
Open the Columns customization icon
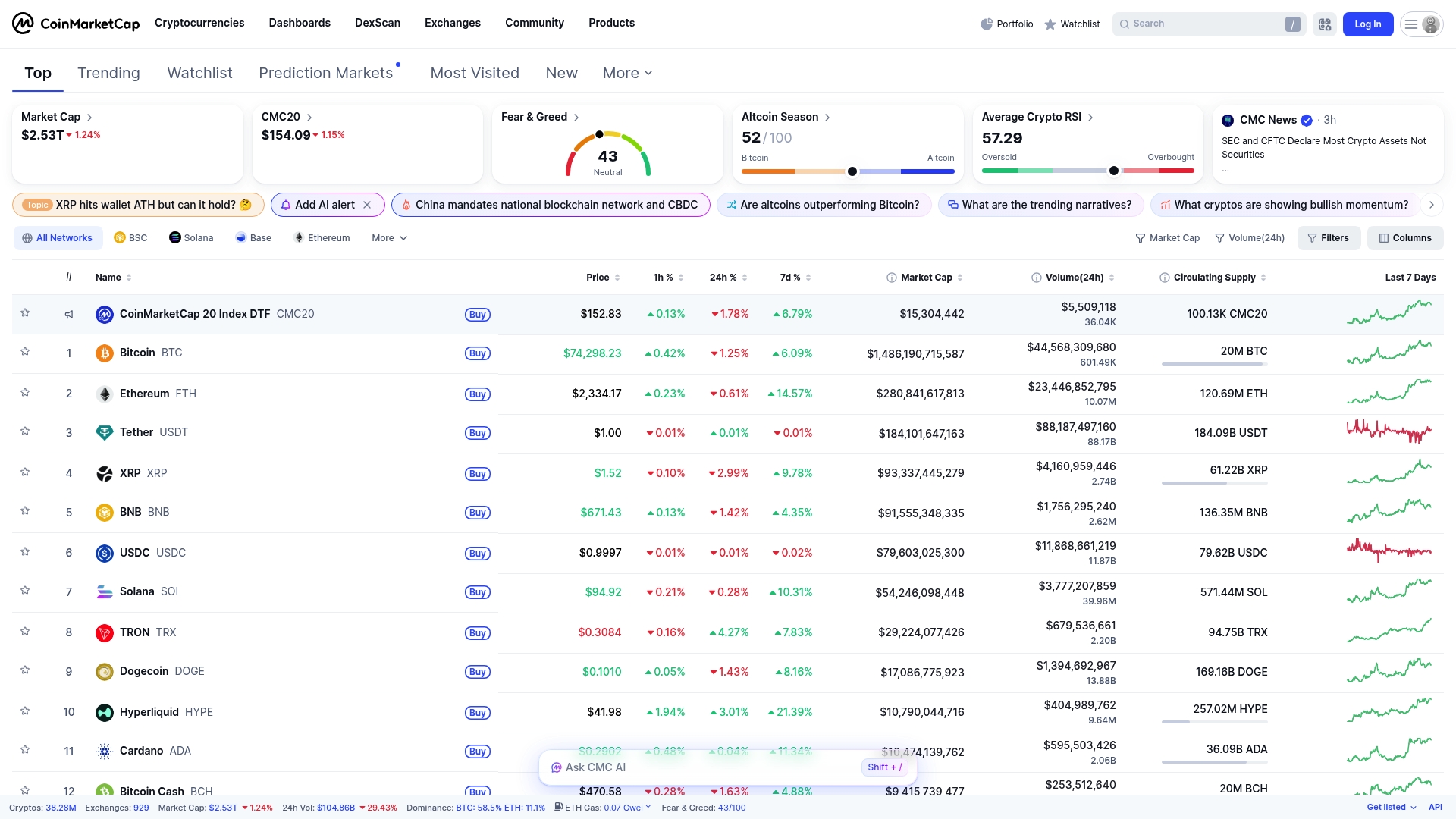coord(1383,237)
